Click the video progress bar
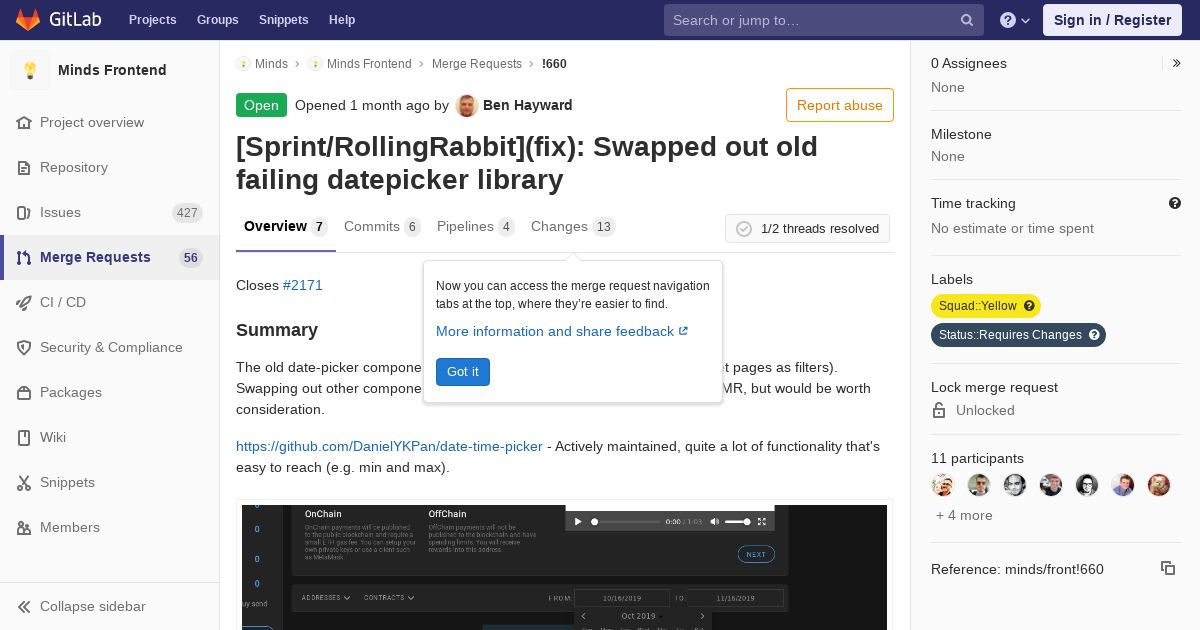Viewport: 1200px width, 630px height. [626, 521]
